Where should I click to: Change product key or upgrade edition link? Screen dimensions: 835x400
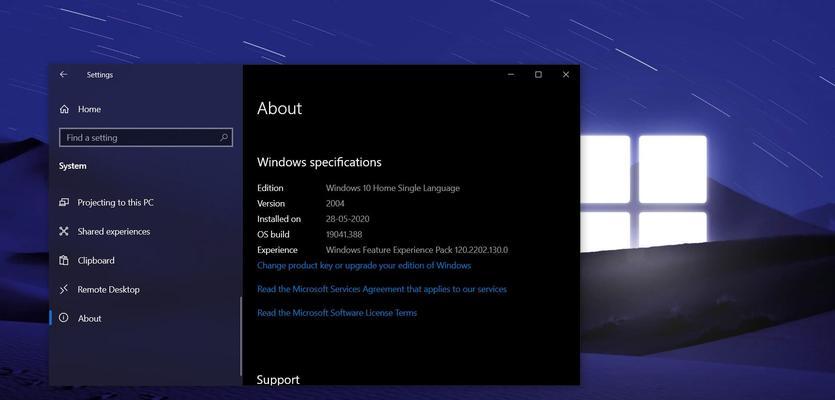(x=364, y=265)
